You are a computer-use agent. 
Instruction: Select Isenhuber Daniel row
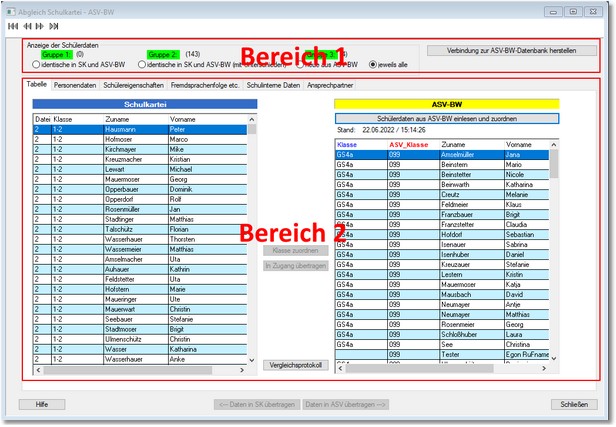click(442, 255)
